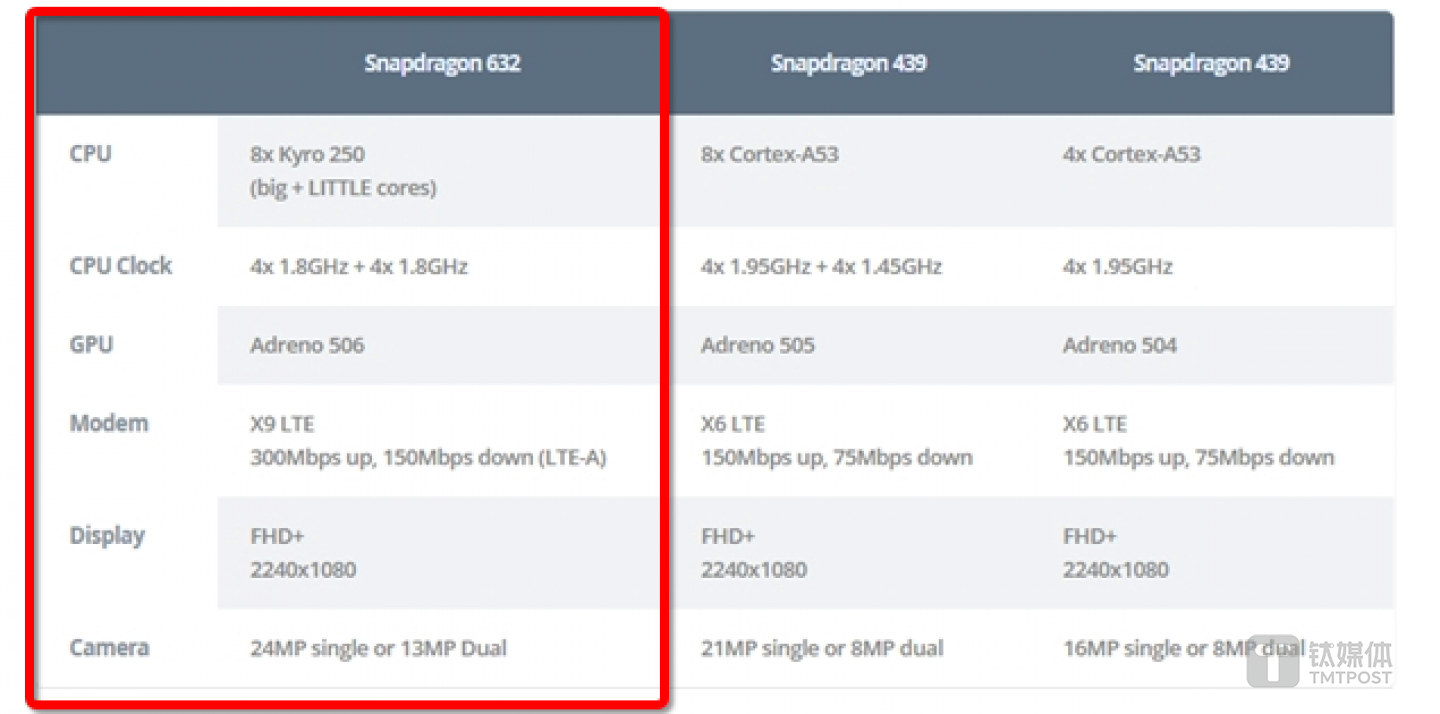Click the TMTPOST watermark logo icon

click(x=1272, y=661)
